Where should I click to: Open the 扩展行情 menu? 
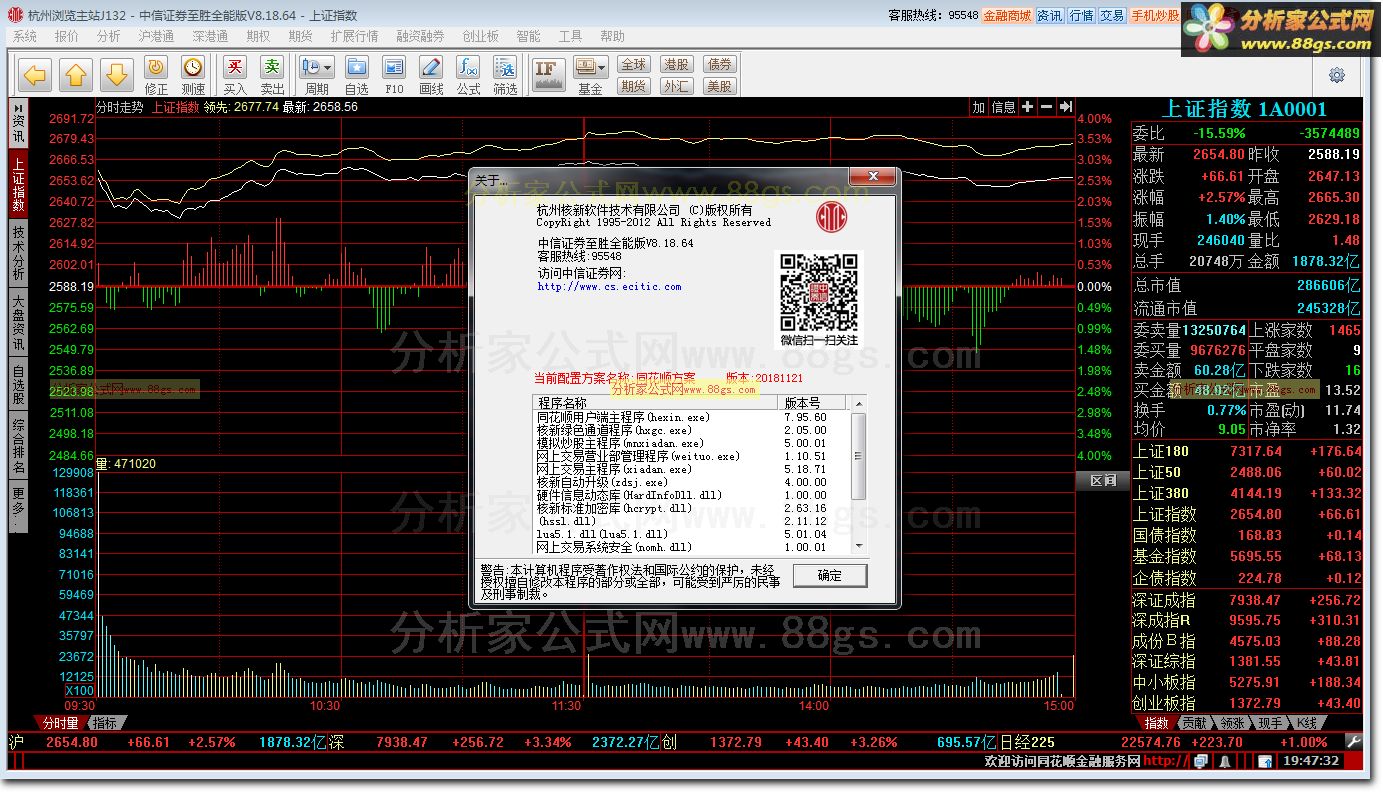pos(354,36)
